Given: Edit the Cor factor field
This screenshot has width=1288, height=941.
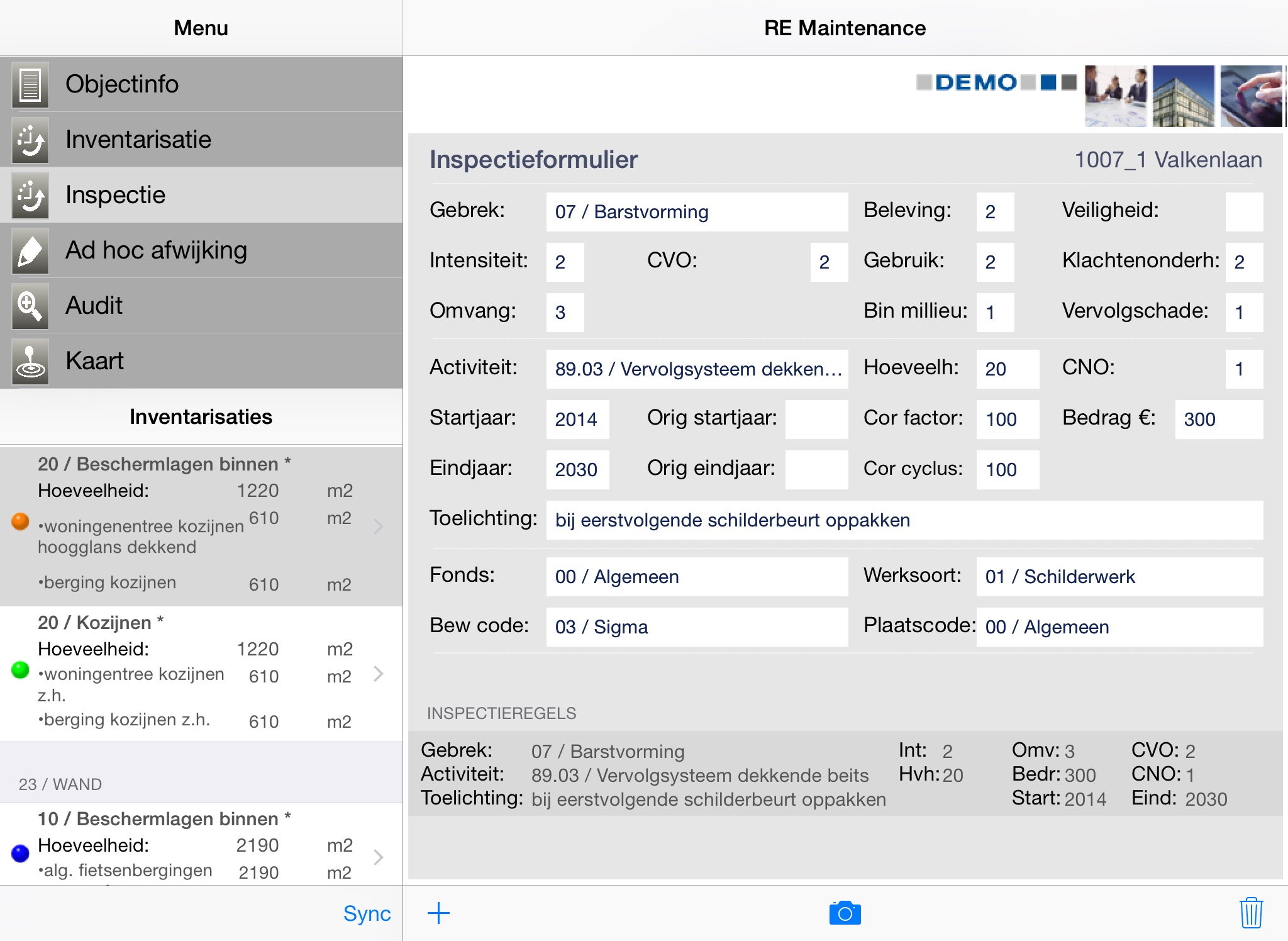Looking at the screenshot, I should tap(1008, 420).
